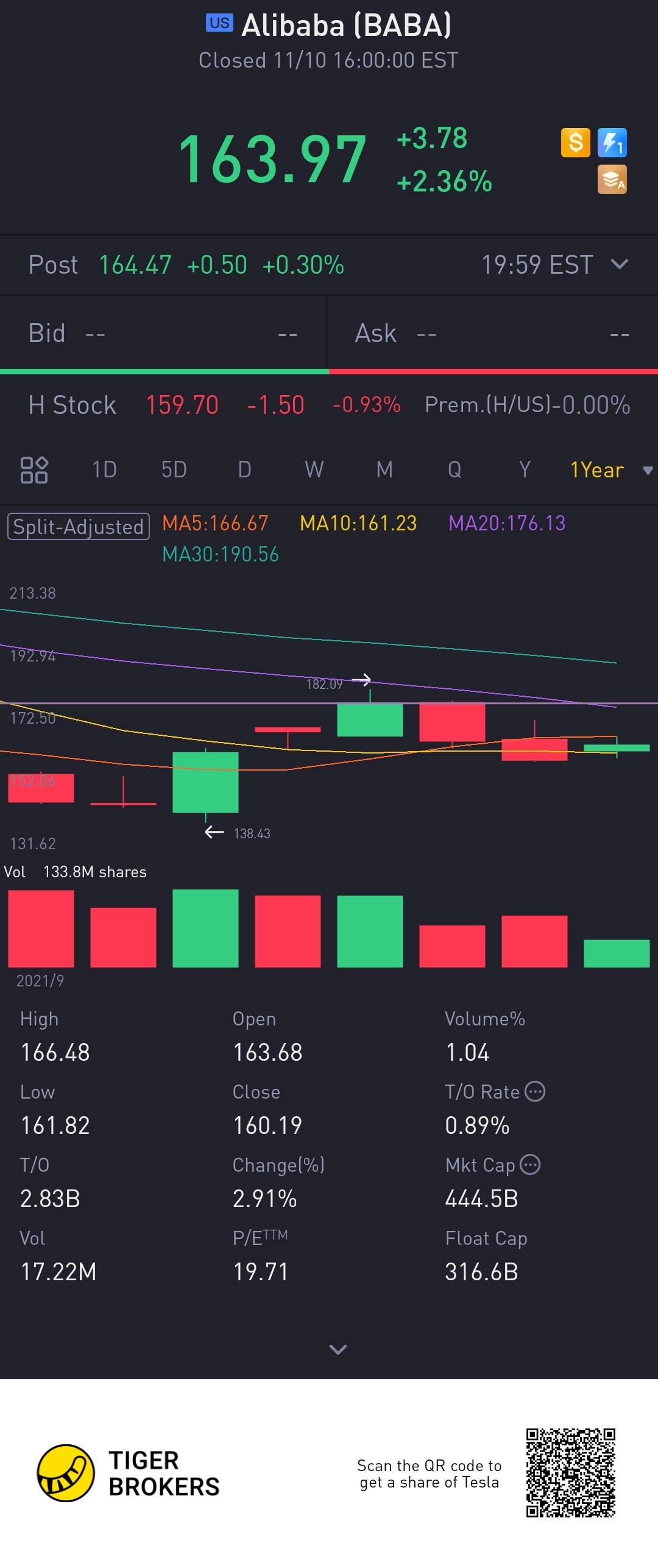
Task: Tap the Vol 133.8M shares label
Action: click(x=76, y=872)
